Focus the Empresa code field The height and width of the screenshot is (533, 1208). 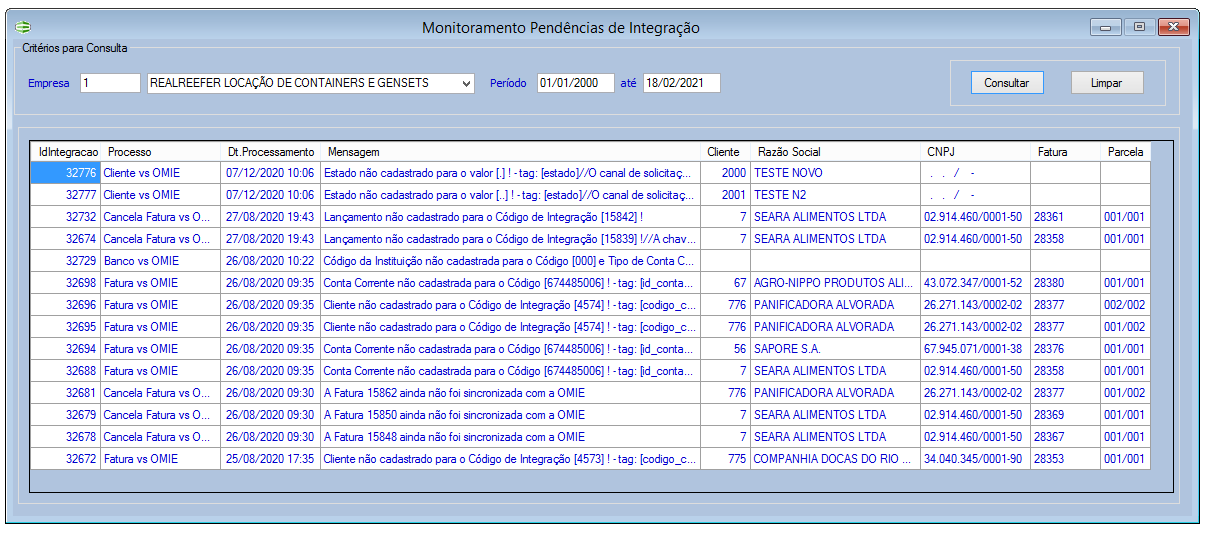pyautogui.click(x=110, y=83)
